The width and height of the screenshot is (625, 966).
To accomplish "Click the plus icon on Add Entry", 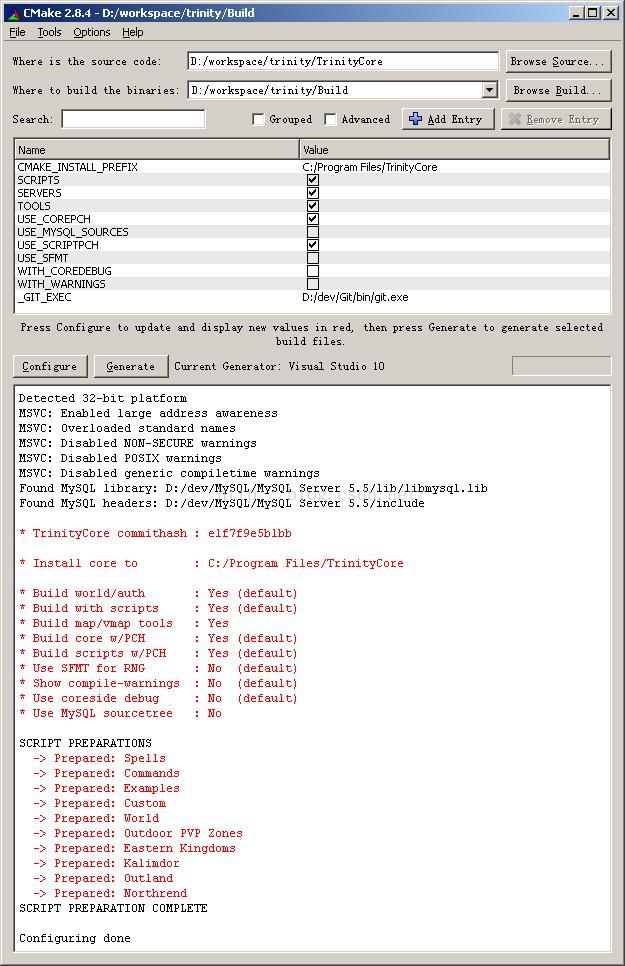I will [x=415, y=119].
